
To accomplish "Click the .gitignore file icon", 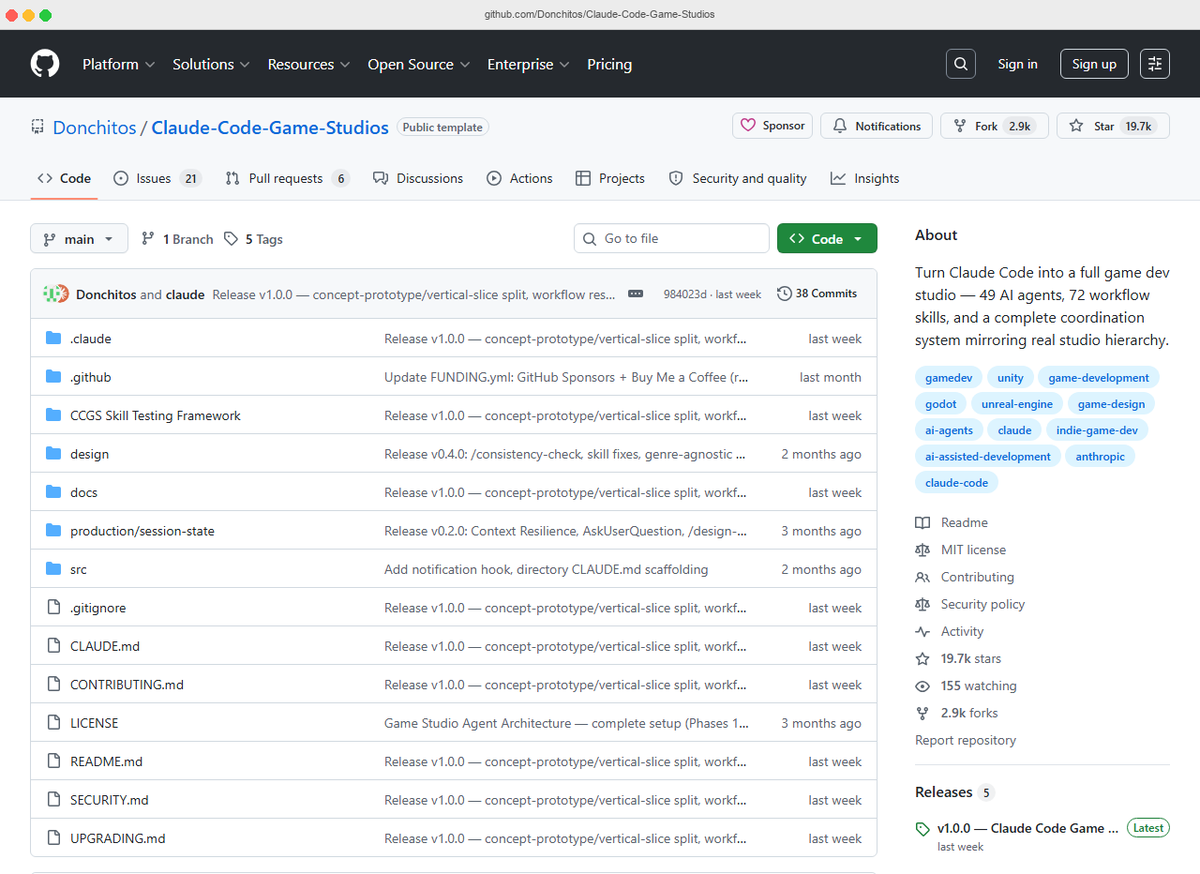I will [x=53, y=608].
